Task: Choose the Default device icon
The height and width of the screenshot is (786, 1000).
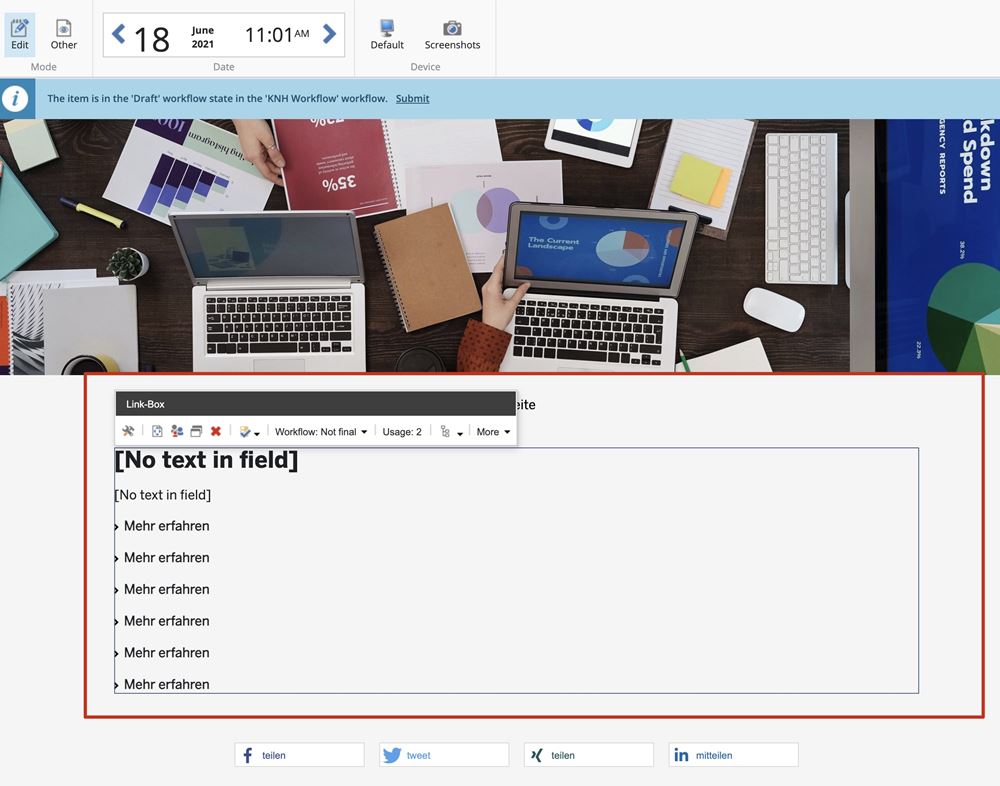Action: [x=387, y=34]
